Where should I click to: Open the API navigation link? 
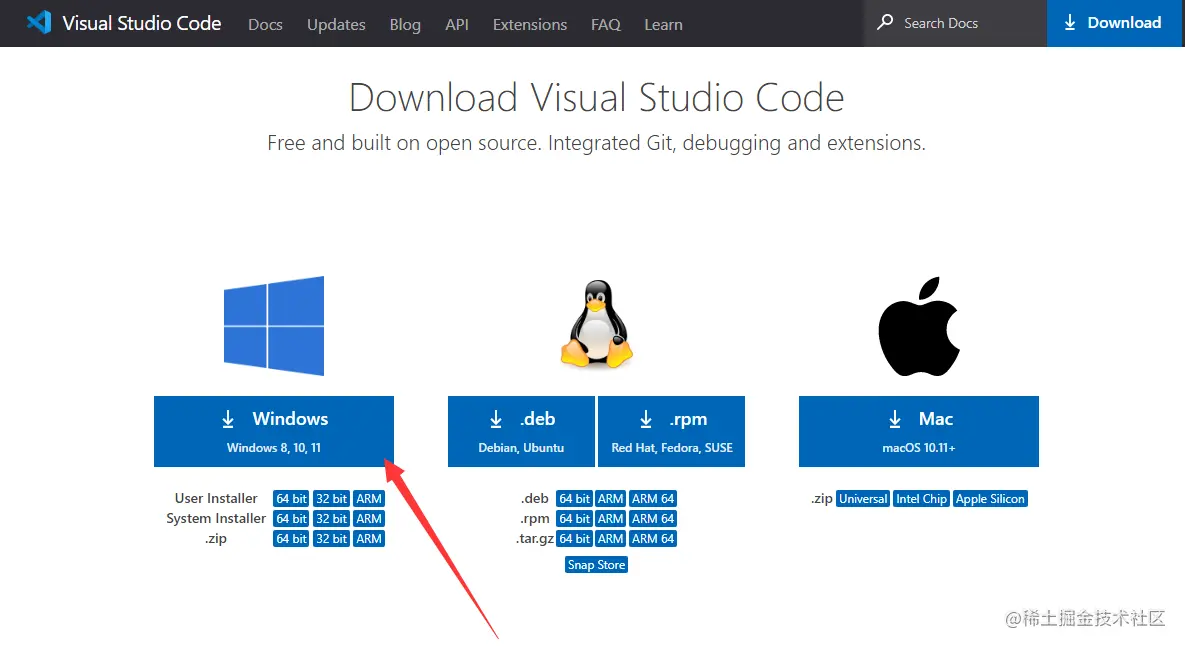pyautogui.click(x=456, y=24)
